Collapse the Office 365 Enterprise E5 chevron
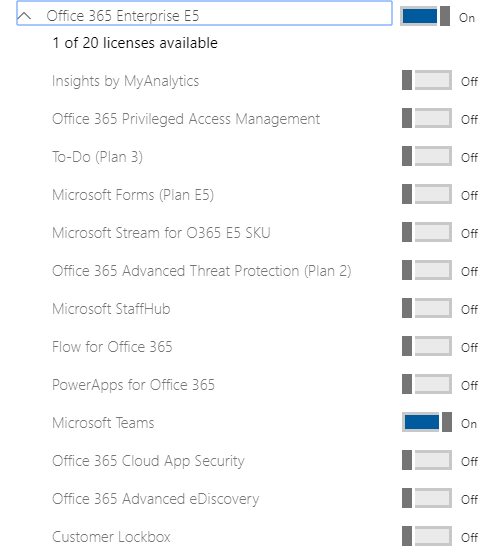Image resolution: width=490 pixels, height=559 pixels. tap(25, 16)
